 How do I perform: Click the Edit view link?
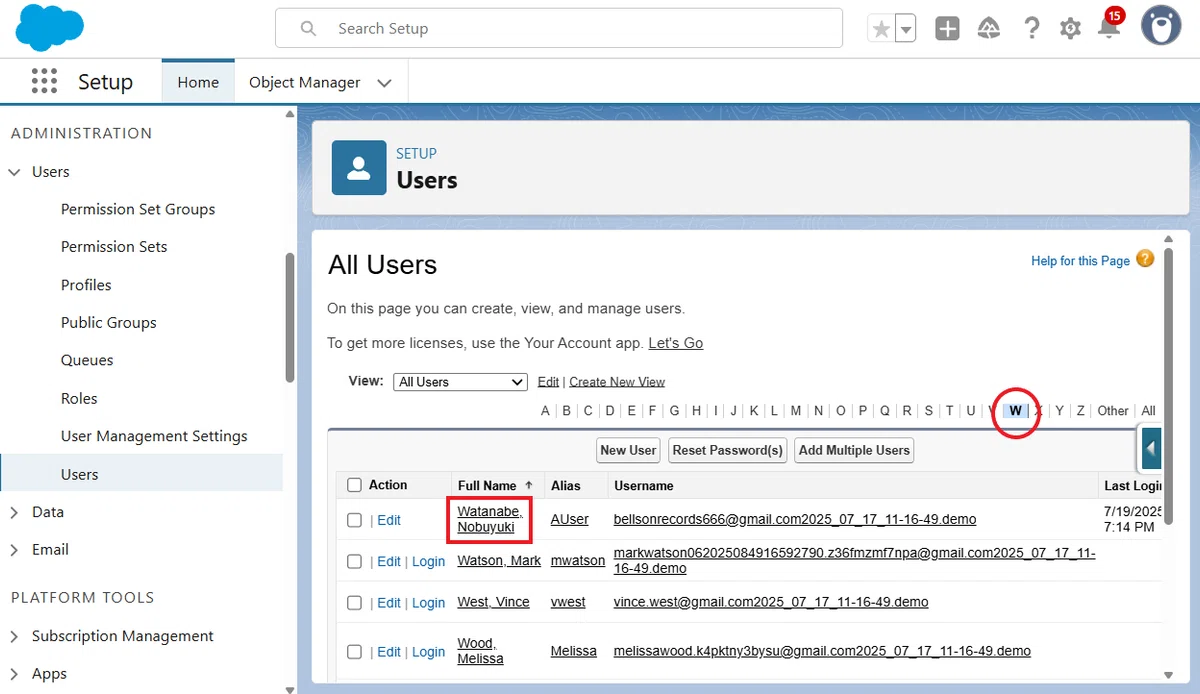point(548,382)
